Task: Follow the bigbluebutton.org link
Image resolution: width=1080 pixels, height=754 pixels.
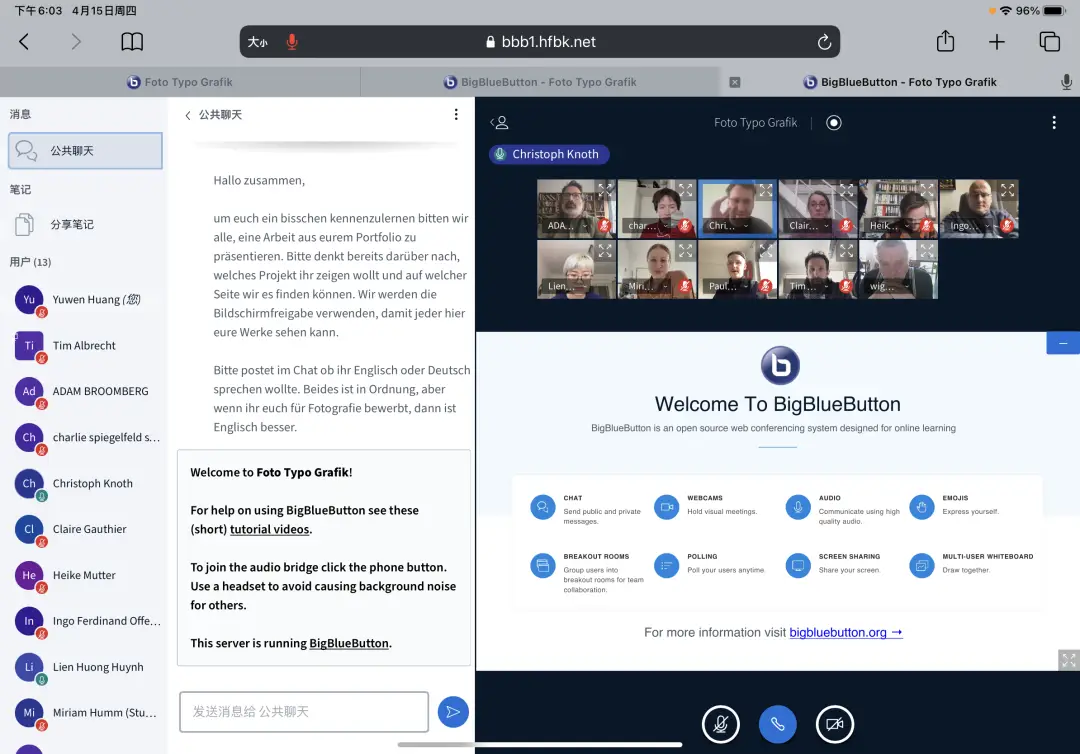Action: pos(846,632)
